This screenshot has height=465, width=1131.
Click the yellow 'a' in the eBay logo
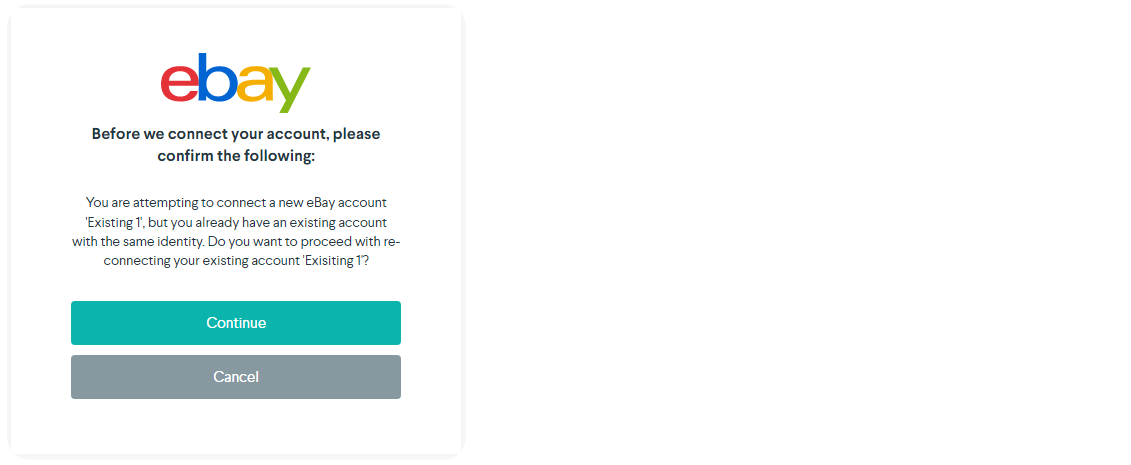254,85
